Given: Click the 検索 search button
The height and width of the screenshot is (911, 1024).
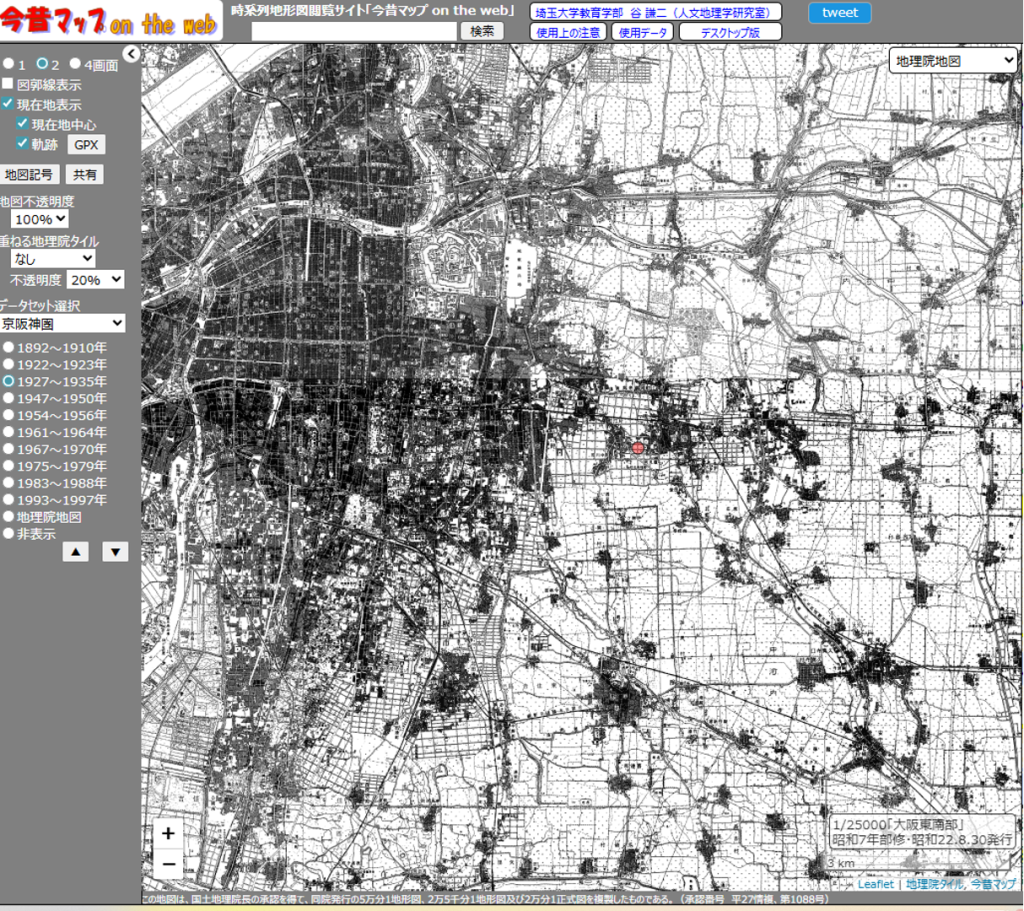Looking at the screenshot, I should click(482, 31).
